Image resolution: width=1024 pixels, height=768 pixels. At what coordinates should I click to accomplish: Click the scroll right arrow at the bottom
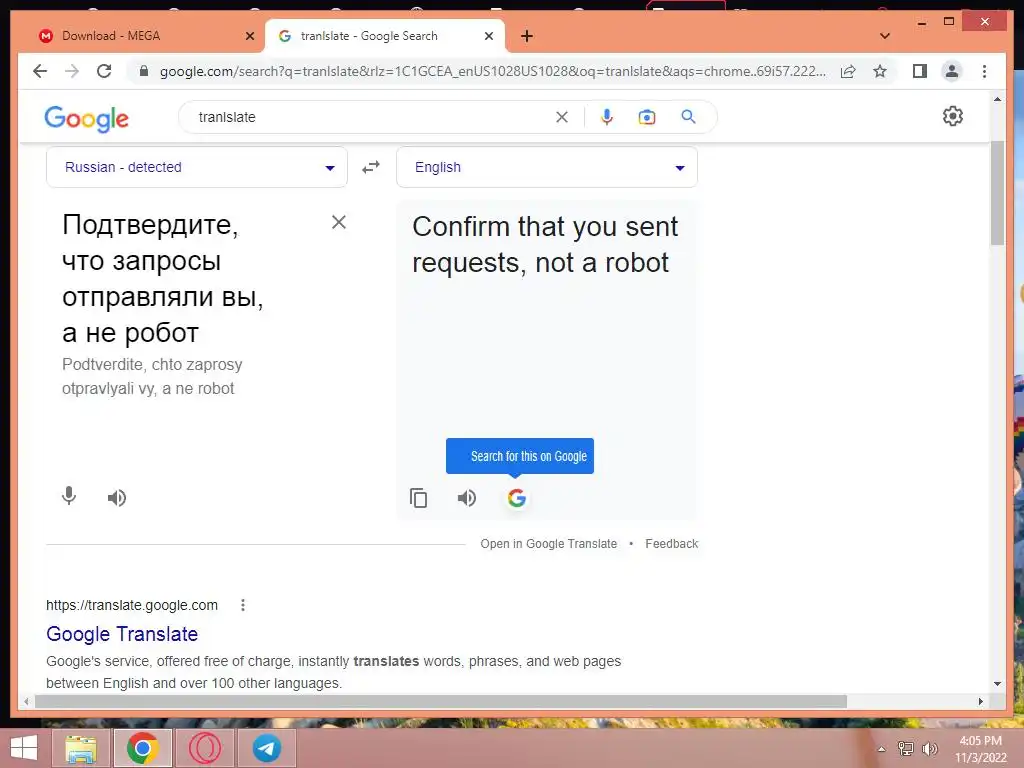pyautogui.click(x=980, y=701)
